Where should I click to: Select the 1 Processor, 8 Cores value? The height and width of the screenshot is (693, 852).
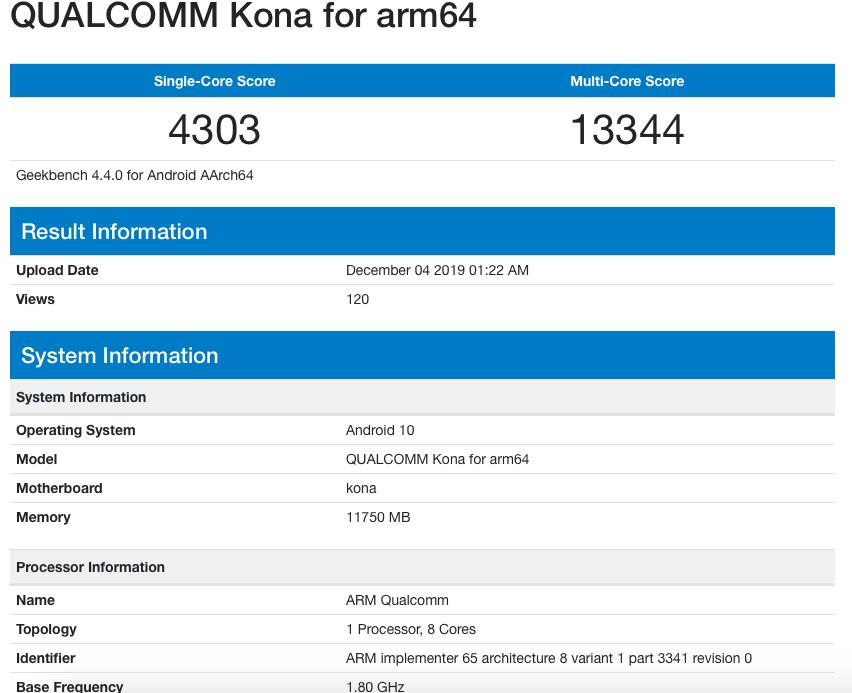pos(411,629)
